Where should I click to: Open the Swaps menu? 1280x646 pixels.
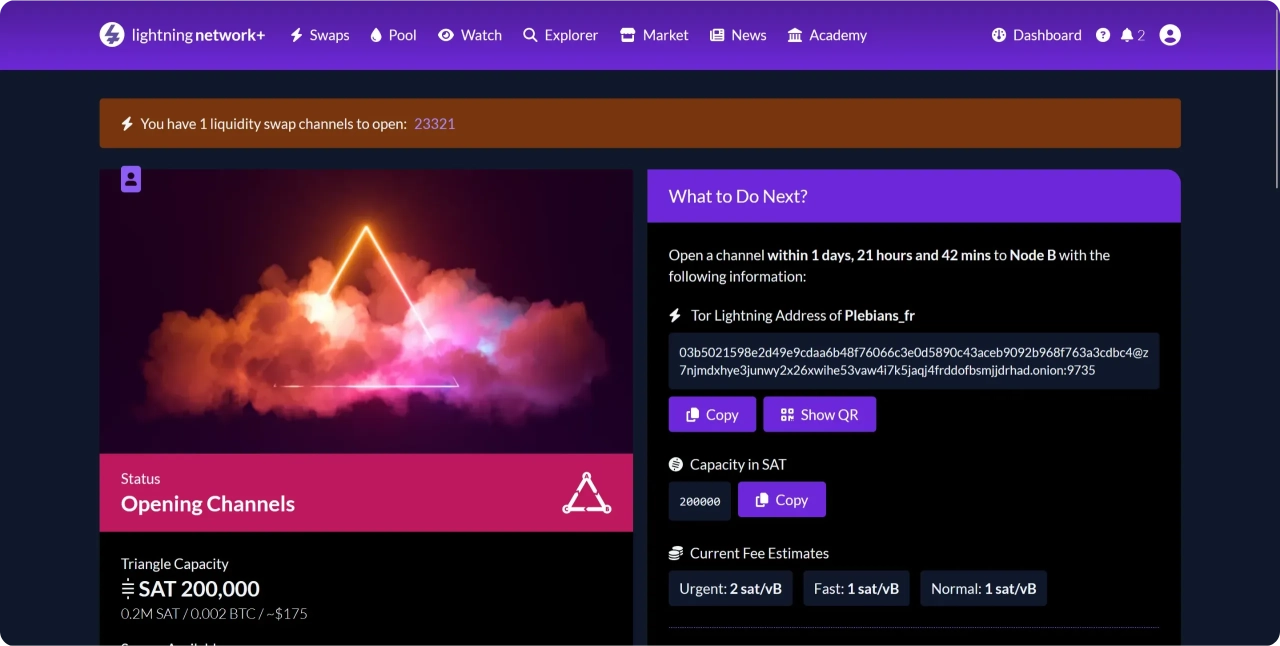point(319,35)
